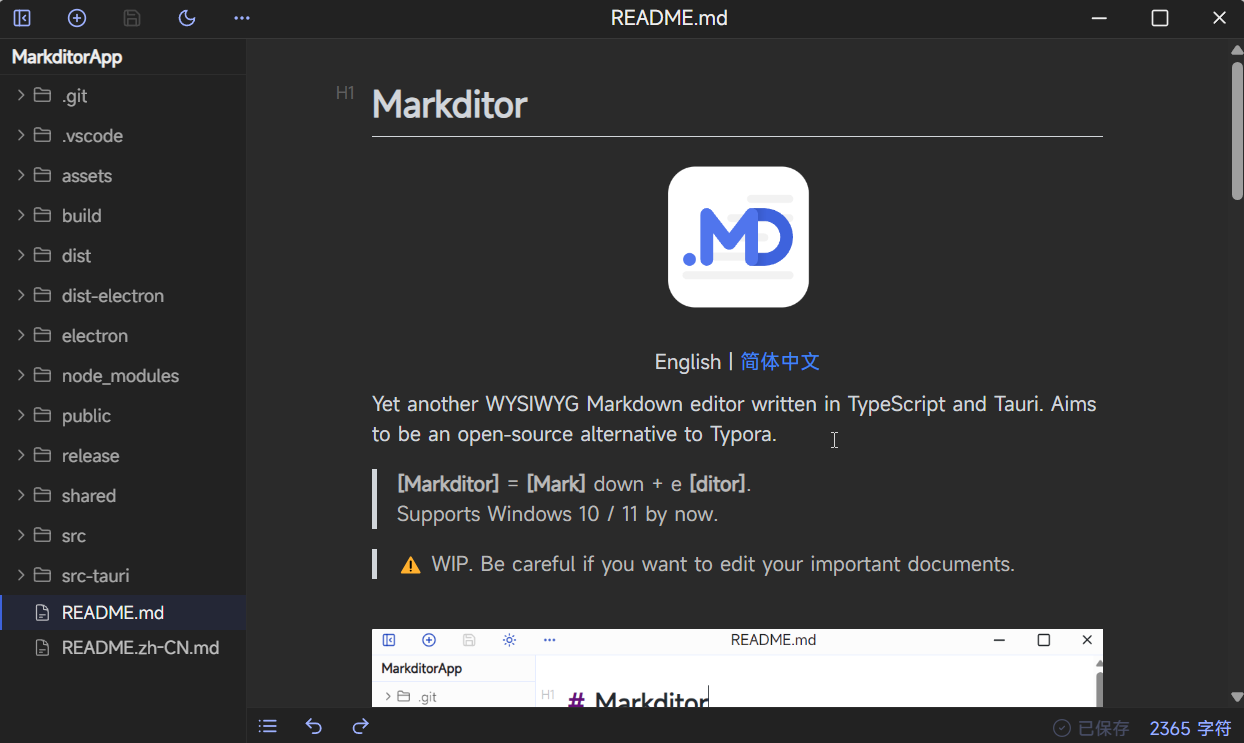This screenshot has height=743, width=1244.
Task: Click the README.md window title
Action: point(669,18)
